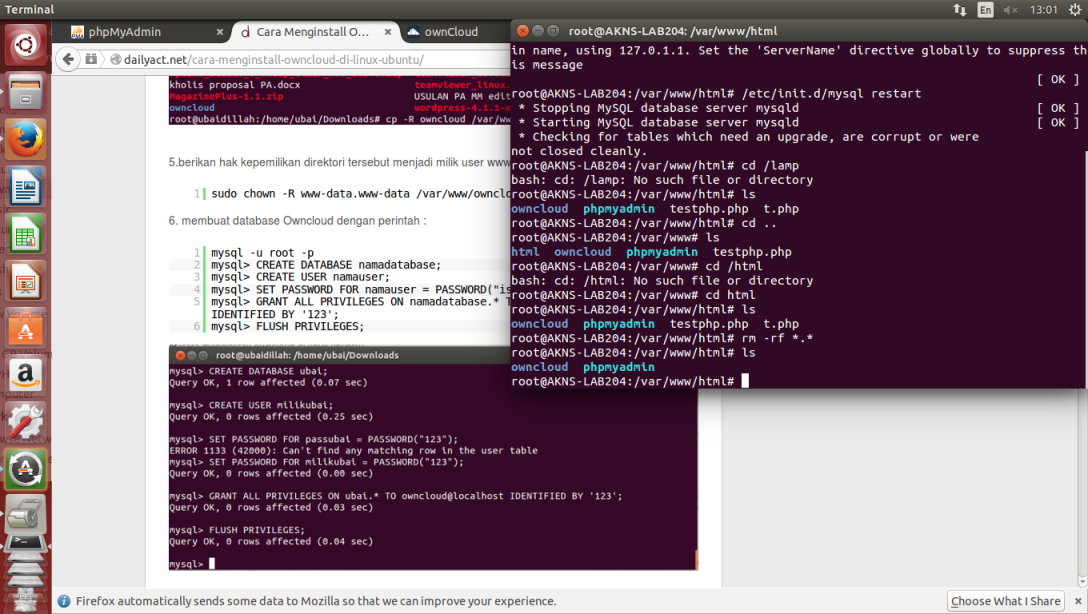This screenshot has height=614, width=1088.
Task: Click 'mysql -u root -p' code line
Action: 262,253
